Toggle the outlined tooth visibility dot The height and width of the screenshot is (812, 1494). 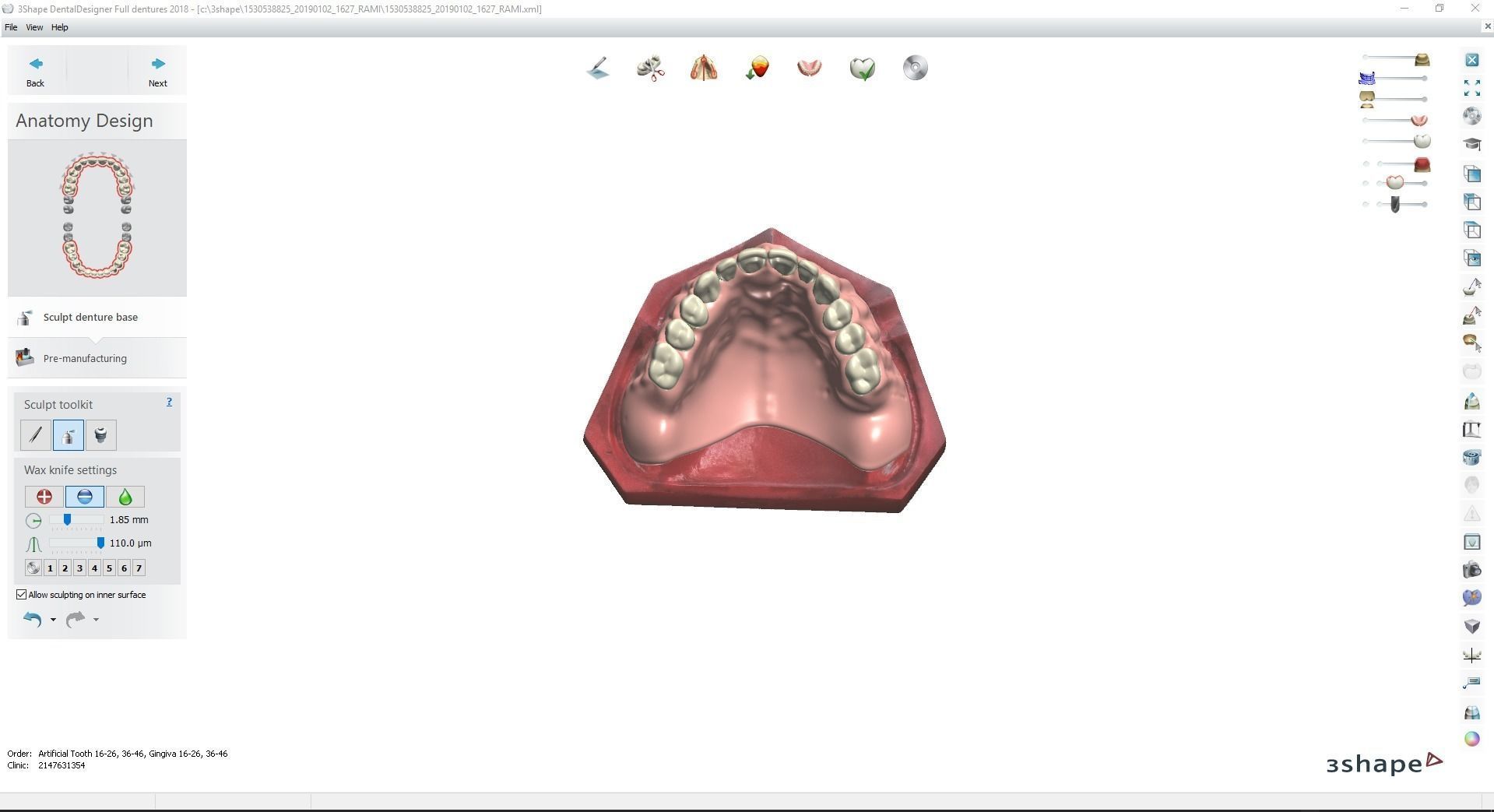click(1366, 184)
